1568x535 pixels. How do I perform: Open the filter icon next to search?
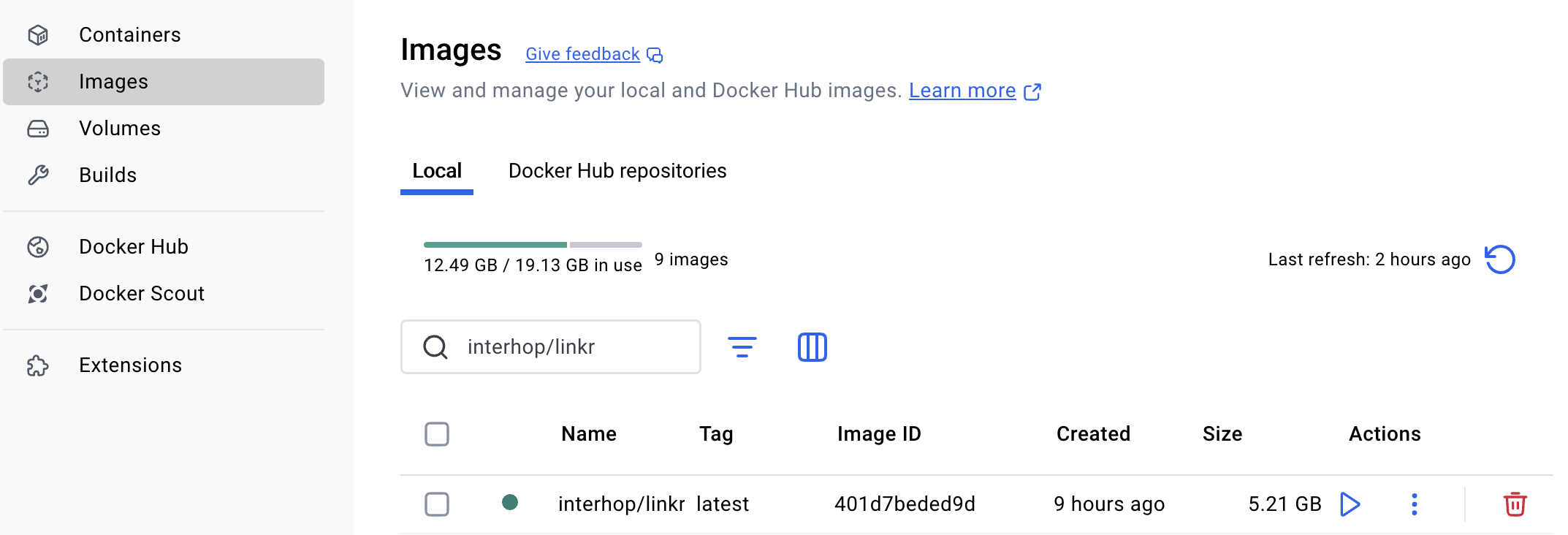point(742,347)
